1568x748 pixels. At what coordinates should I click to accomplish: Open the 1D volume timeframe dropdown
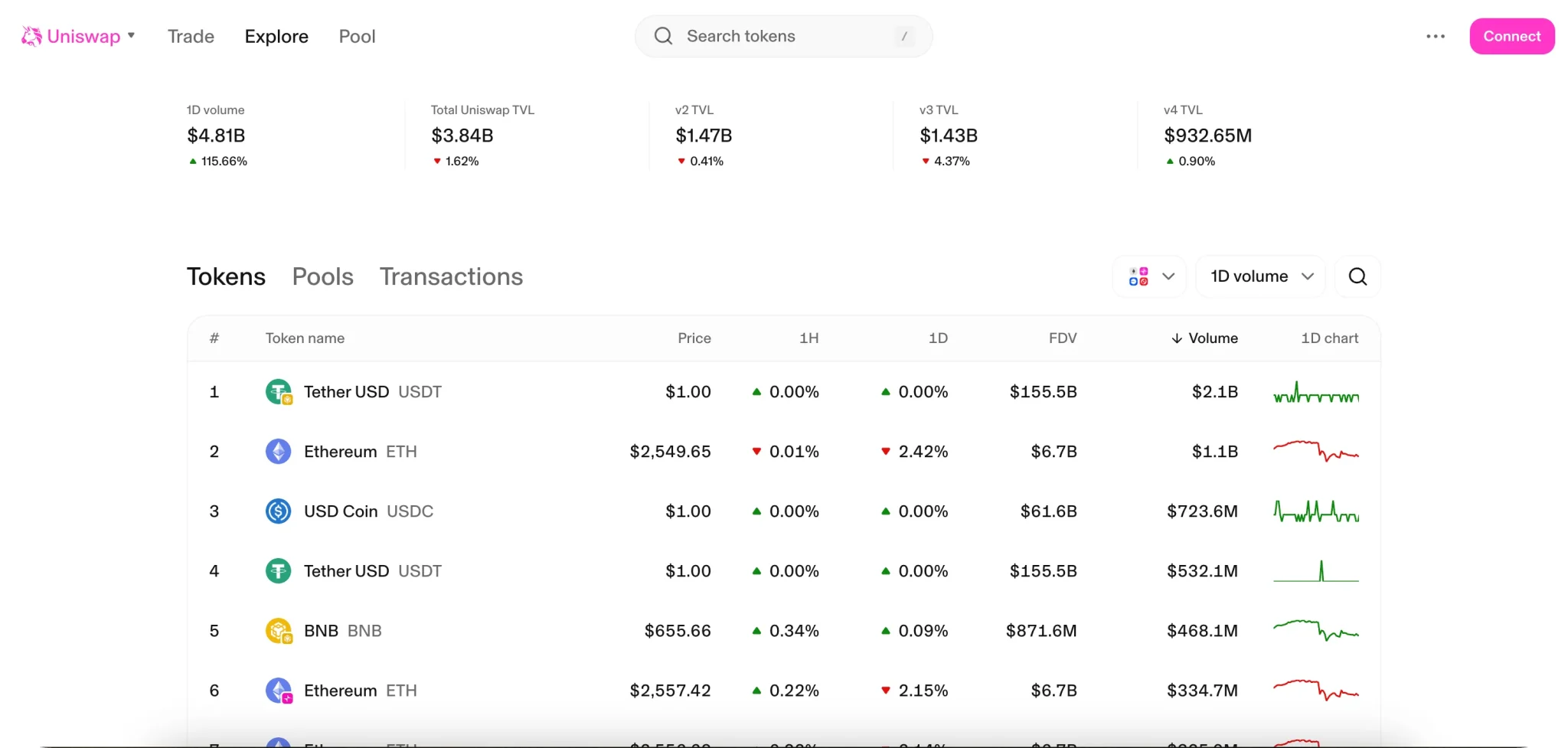1261,276
